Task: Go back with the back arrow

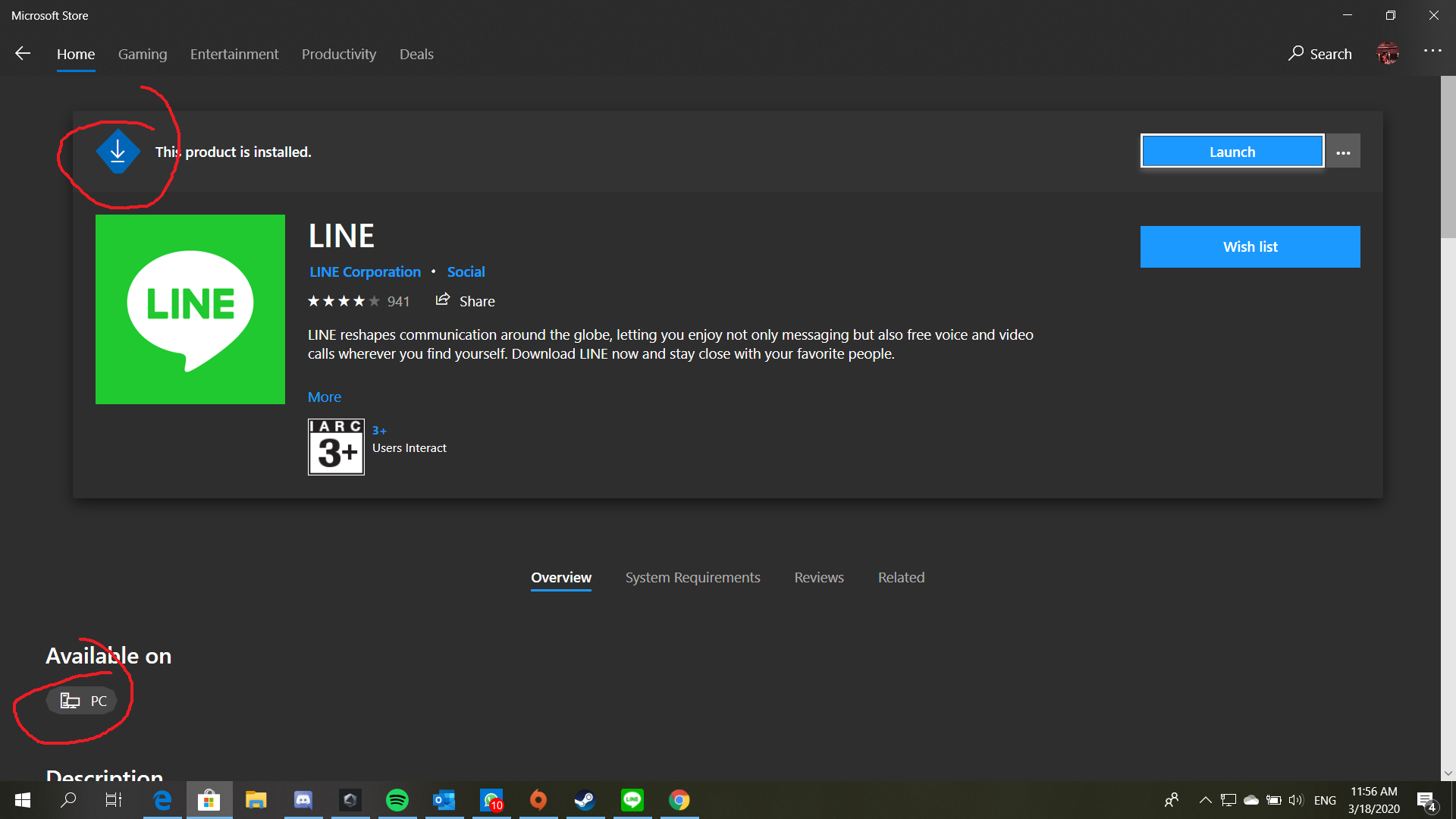Action: click(x=23, y=53)
